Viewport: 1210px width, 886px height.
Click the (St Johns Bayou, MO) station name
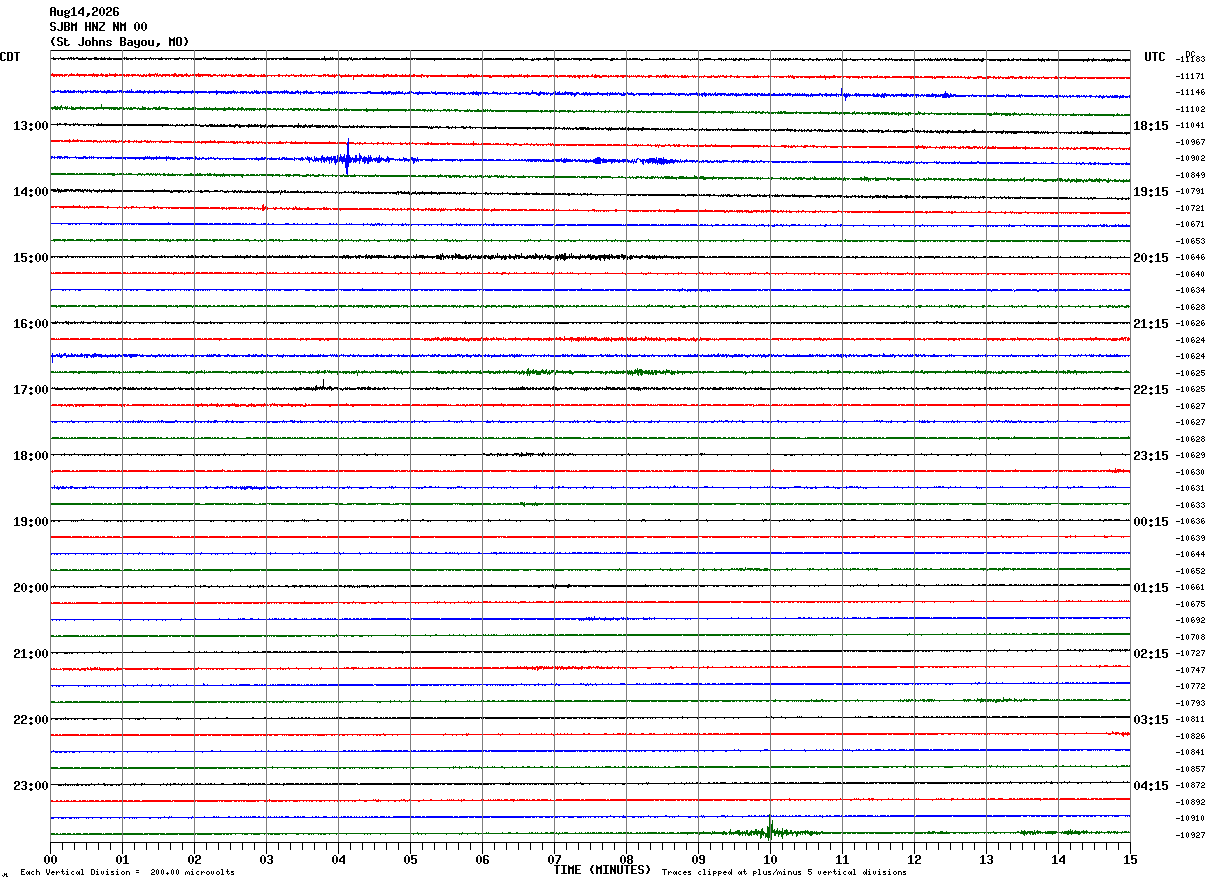click(119, 42)
